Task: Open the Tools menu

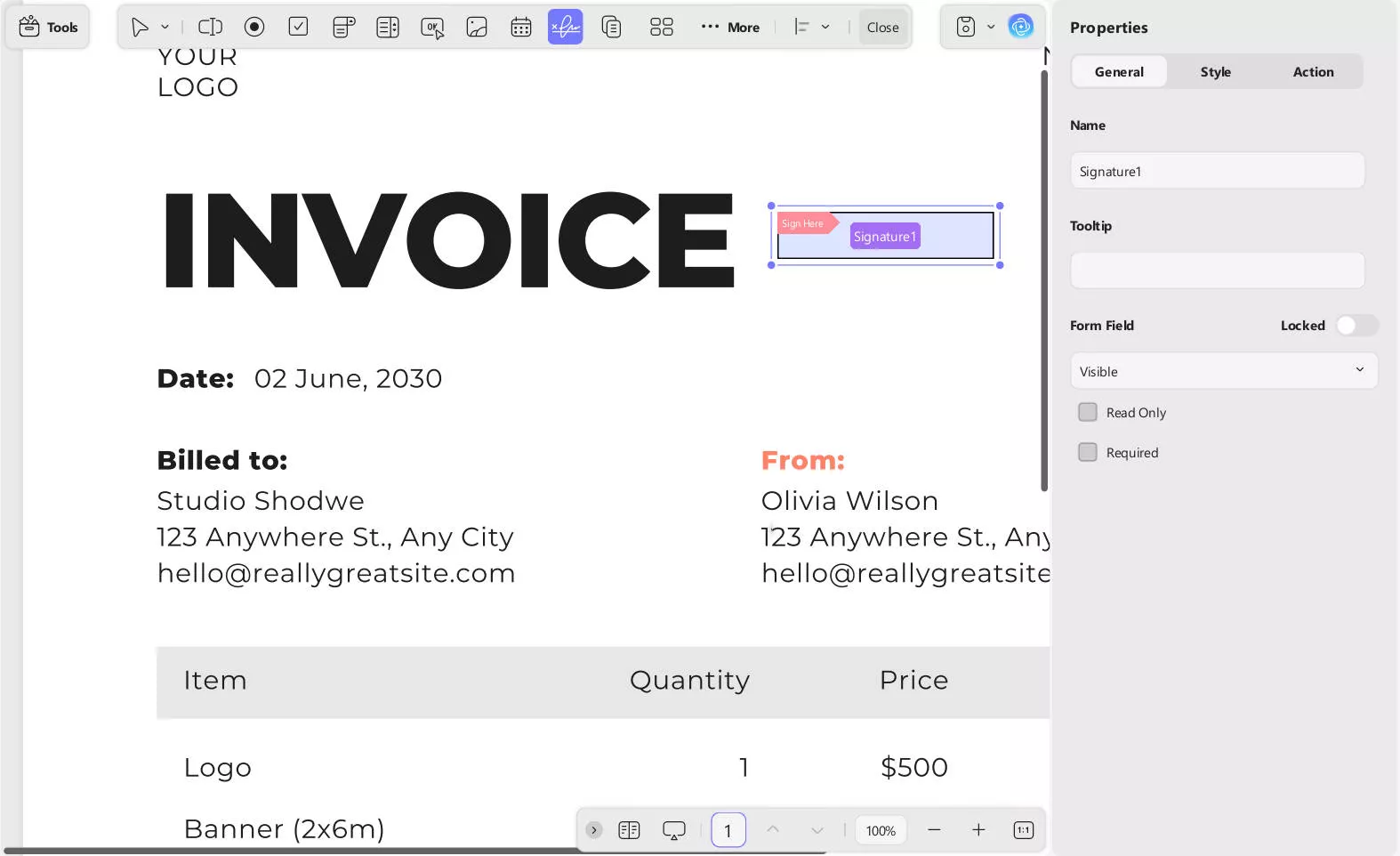Action: click(x=48, y=28)
